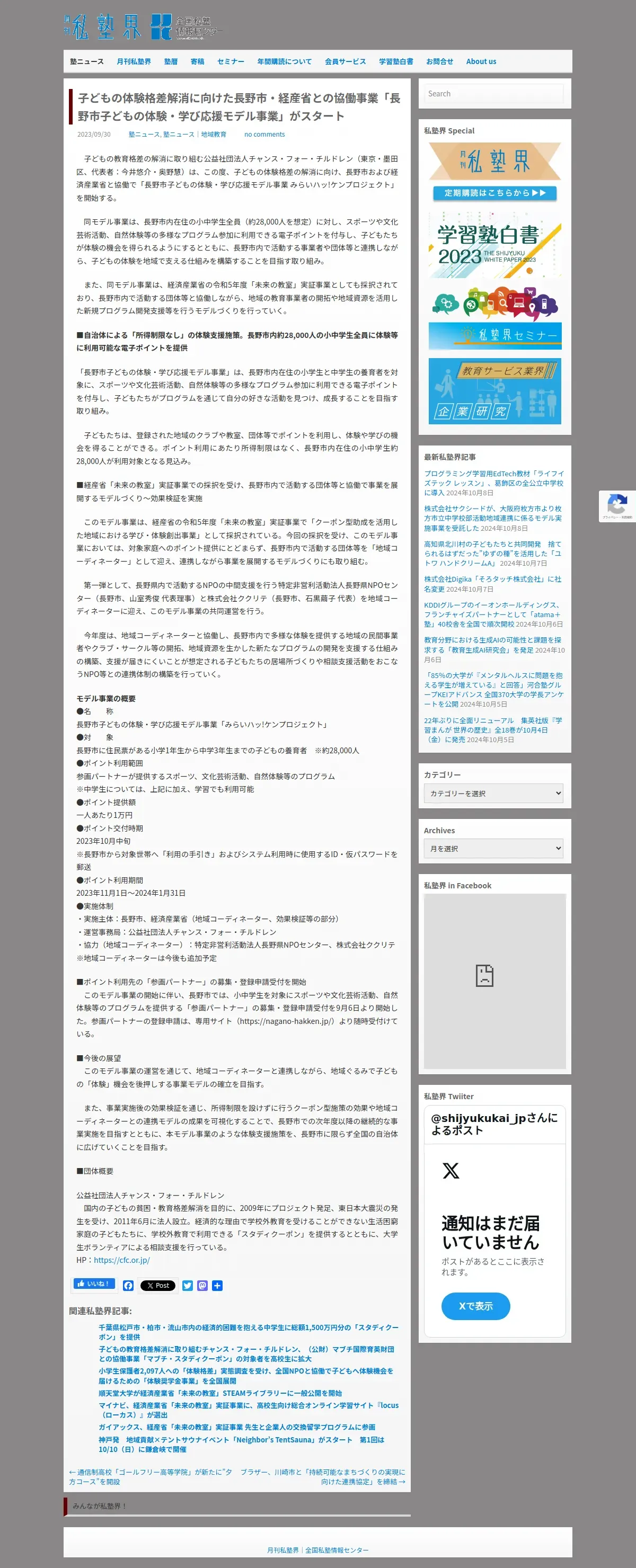The image size is (636, 1568).
Task: Click the Xで表示 button
Action: tap(475, 1306)
